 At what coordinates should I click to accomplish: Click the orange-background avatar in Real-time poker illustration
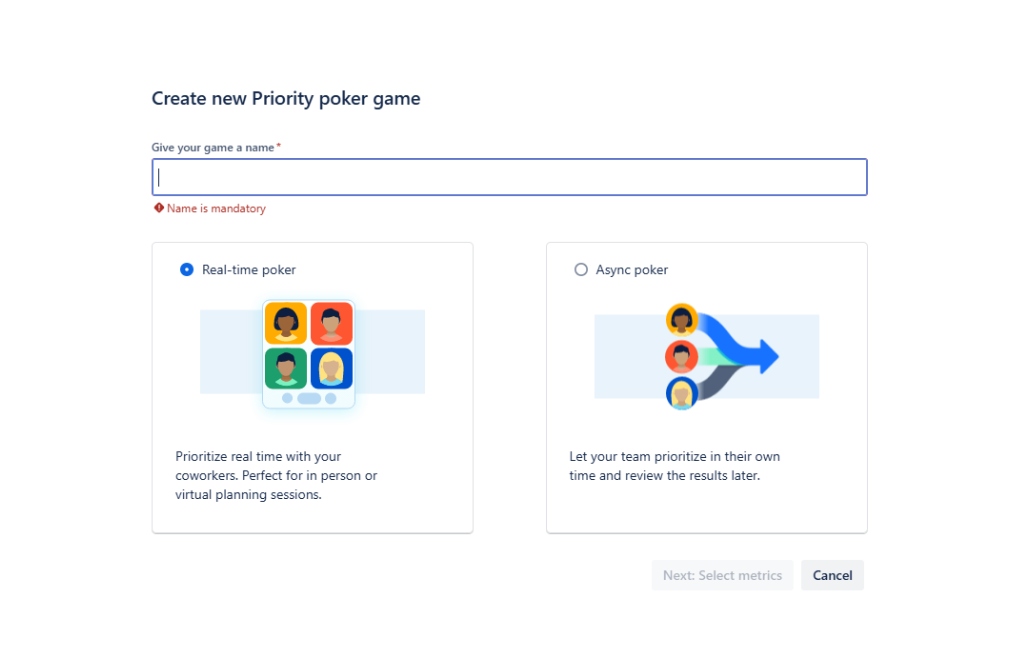coord(286,323)
